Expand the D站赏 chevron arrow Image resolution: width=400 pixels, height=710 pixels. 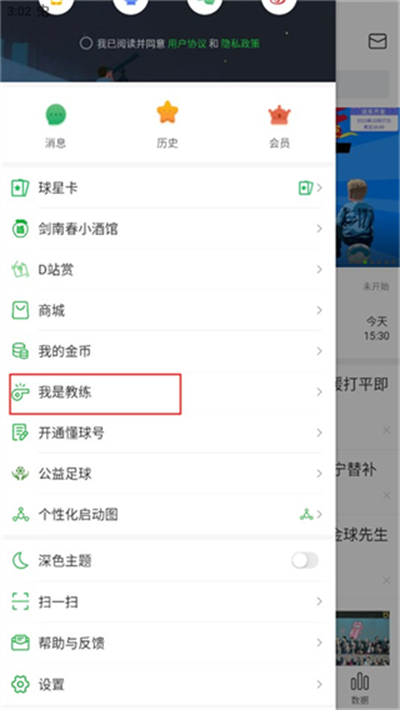coord(319,269)
